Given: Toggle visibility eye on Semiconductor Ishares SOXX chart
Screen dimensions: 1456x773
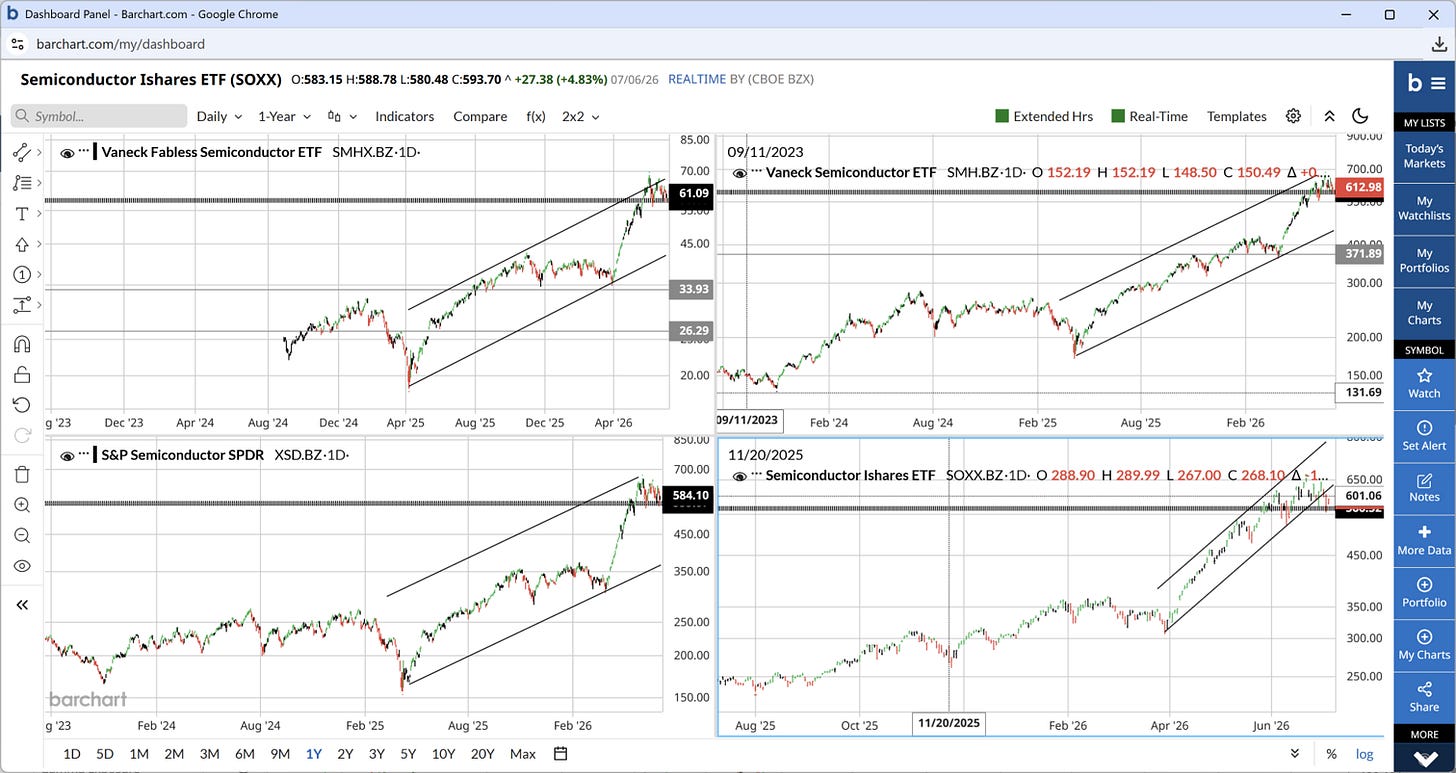Looking at the screenshot, I should coord(741,475).
